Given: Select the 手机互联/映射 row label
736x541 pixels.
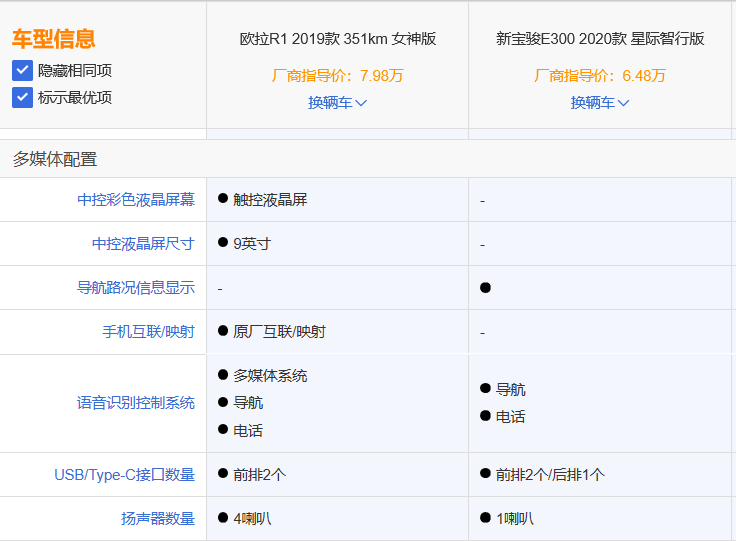Looking at the screenshot, I should (x=148, y=331).
